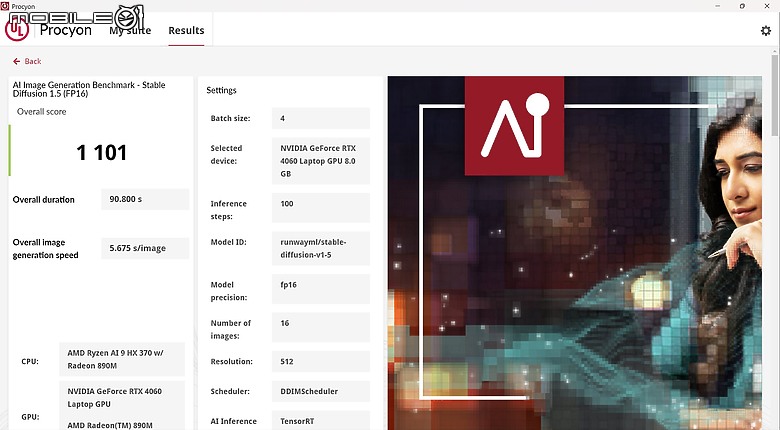Click the UL Procyon logo icon
The width and height of the screenshot is (780, 430).
(16, 30)
